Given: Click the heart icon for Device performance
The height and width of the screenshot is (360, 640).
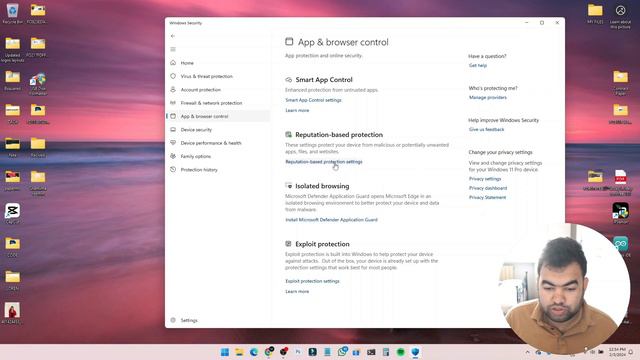Looking at the screenshot, I should (173, 143).
